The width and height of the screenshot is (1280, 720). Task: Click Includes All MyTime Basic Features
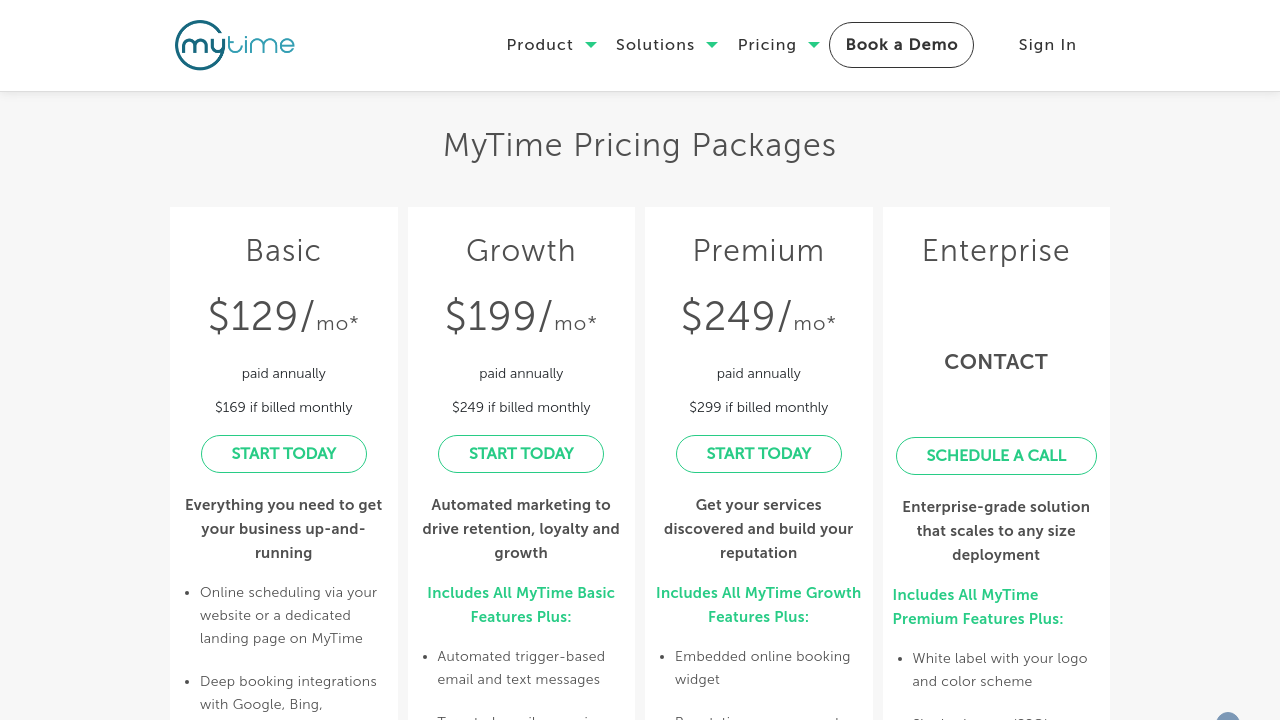coord(521,605)
